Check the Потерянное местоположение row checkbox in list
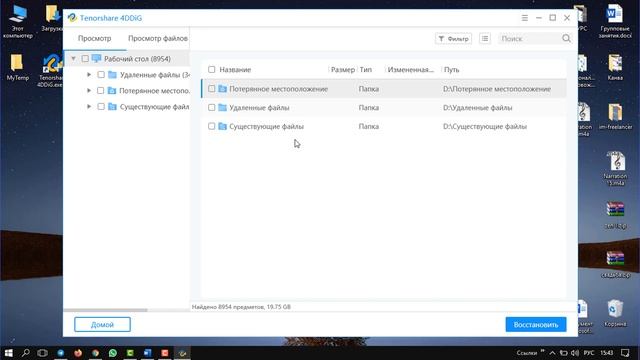This screenshot has height=360, width=640. (x=211, y=89)
